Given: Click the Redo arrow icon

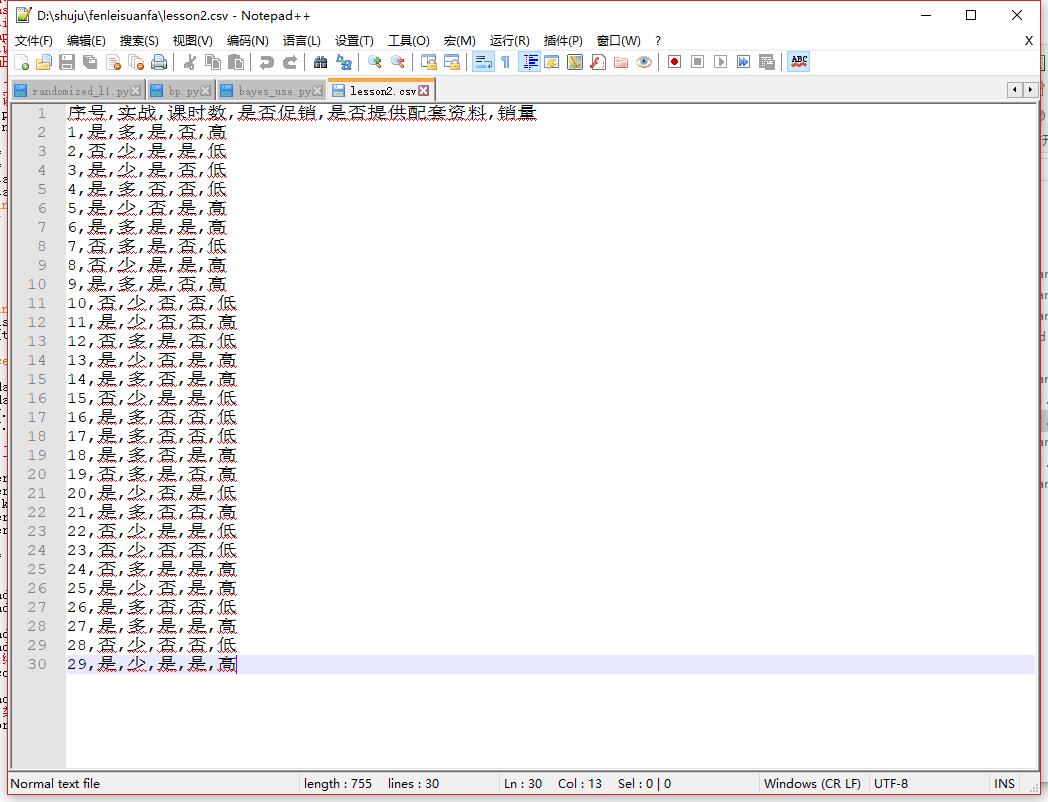Looking at the screenshot, I should 289,62.
